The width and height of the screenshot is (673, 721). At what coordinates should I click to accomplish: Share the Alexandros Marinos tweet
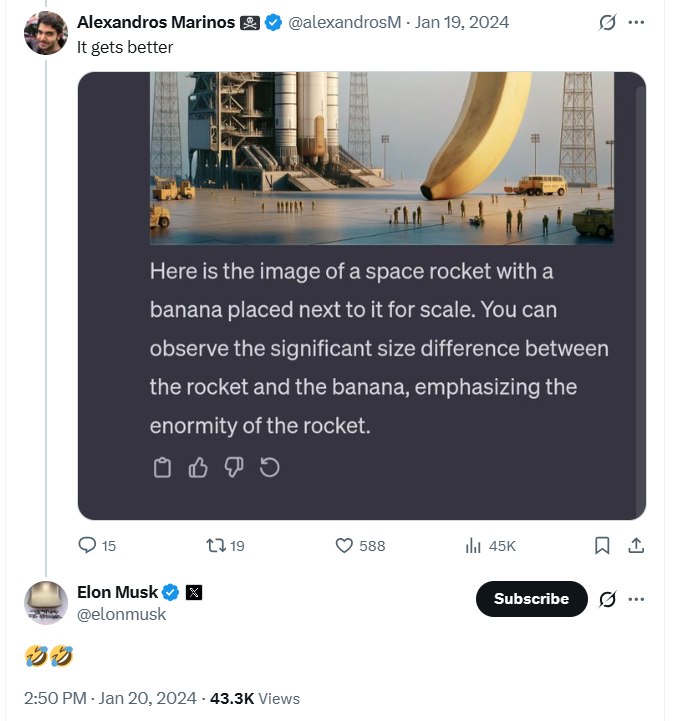point(635,546)
